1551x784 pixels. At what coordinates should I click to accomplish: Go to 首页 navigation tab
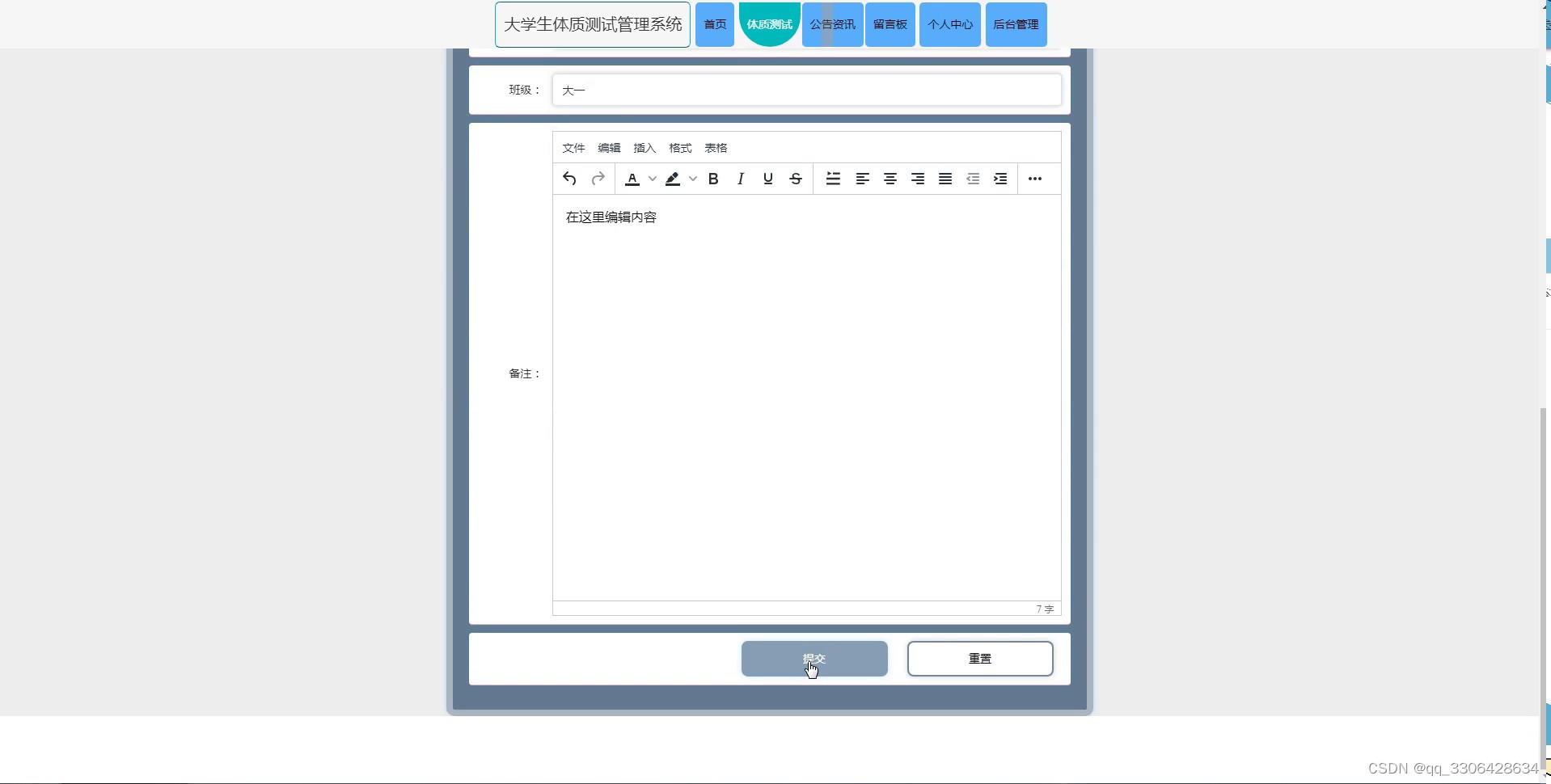[715, 24]
